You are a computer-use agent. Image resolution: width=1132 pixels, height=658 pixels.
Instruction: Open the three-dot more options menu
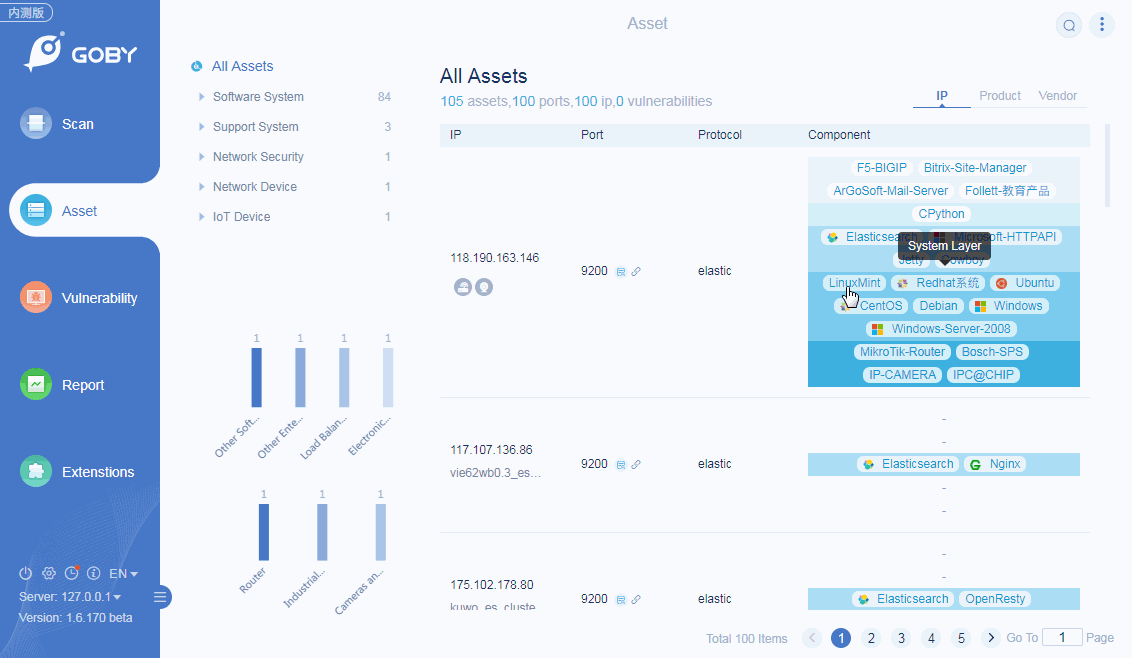coord(1102,25)
